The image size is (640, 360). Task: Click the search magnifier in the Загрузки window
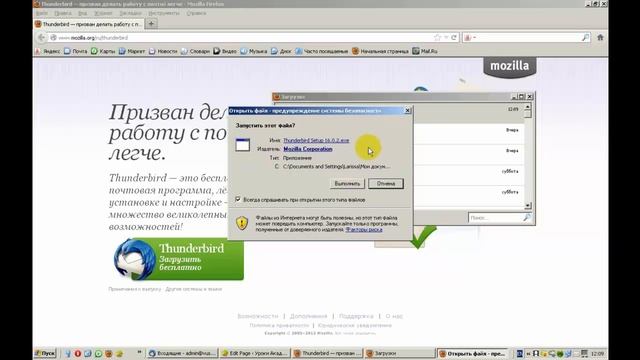click(527, 218)
